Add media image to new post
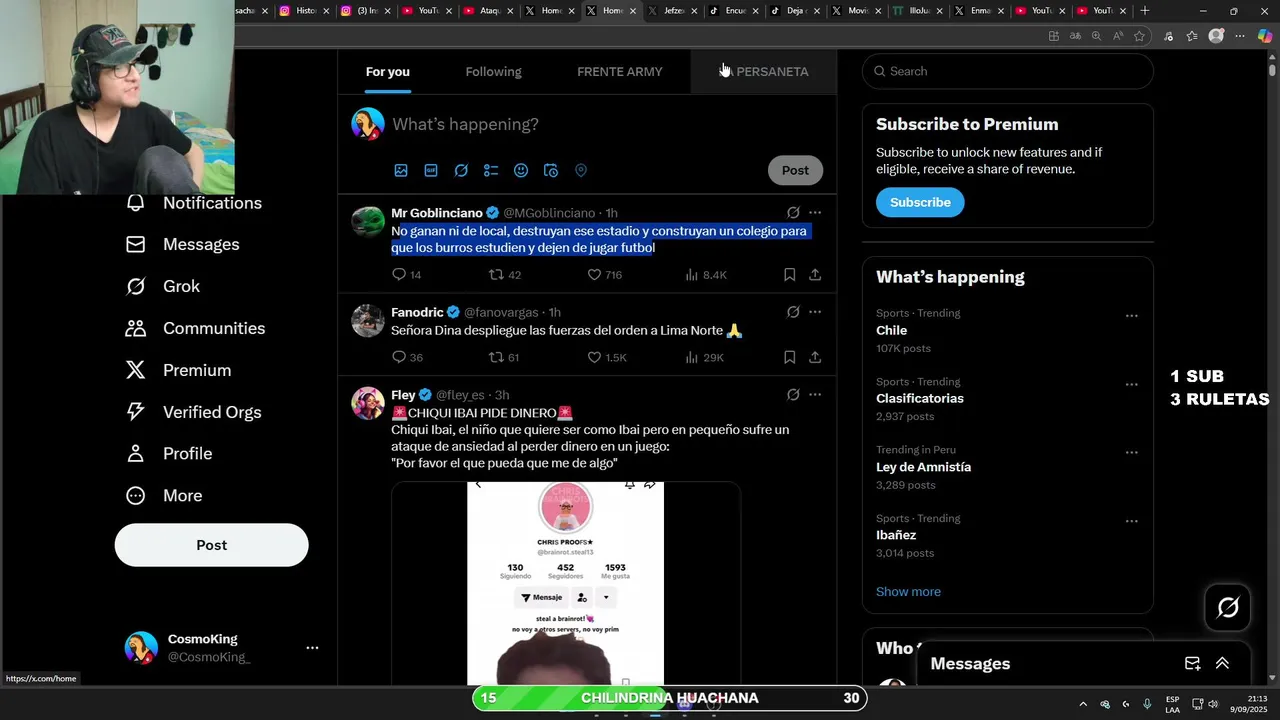 [x=401, y=171]
